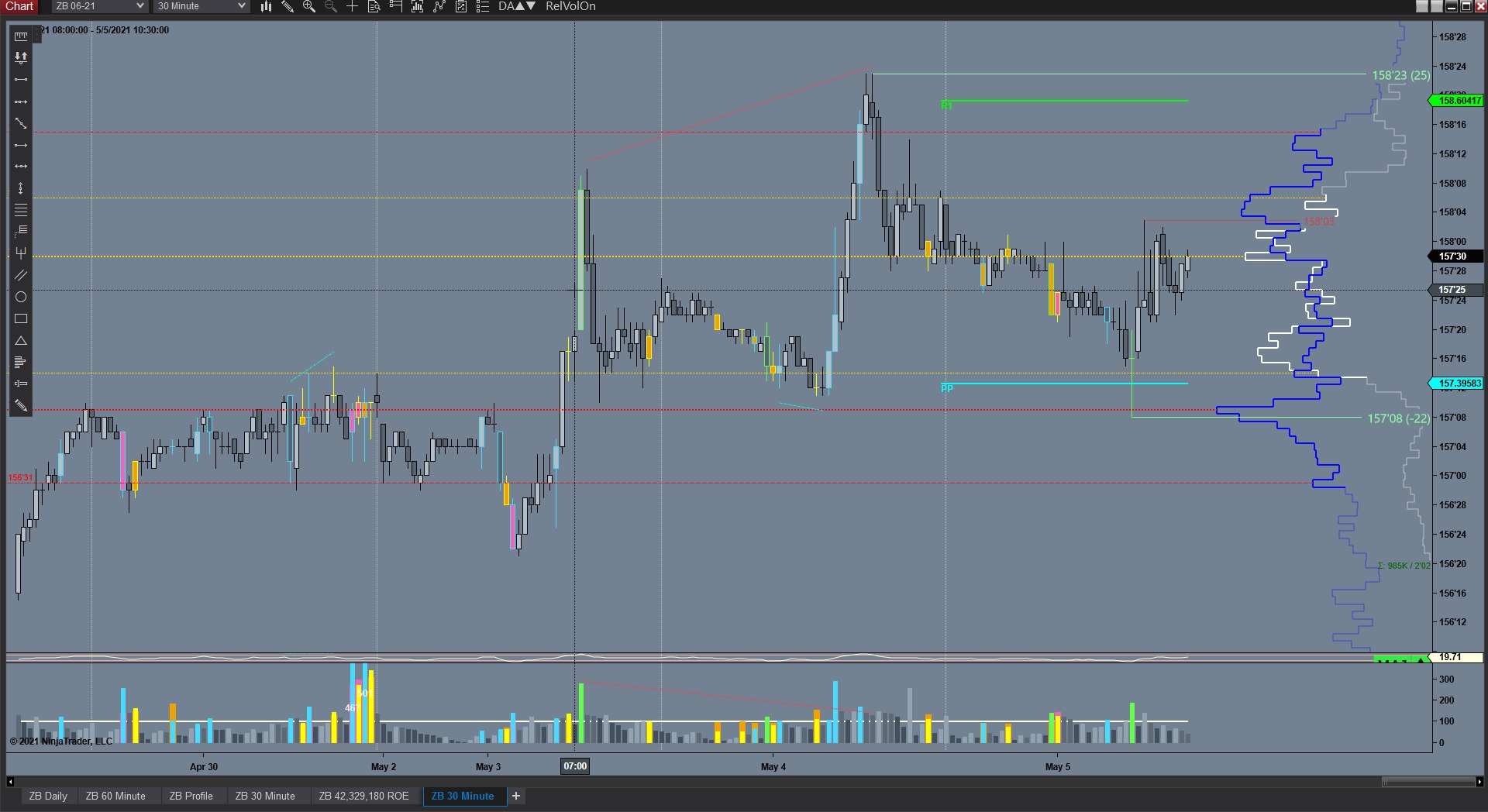Click the zoom out magnifier
Viewport: 1488px width, 812px height.
point(331,6)
